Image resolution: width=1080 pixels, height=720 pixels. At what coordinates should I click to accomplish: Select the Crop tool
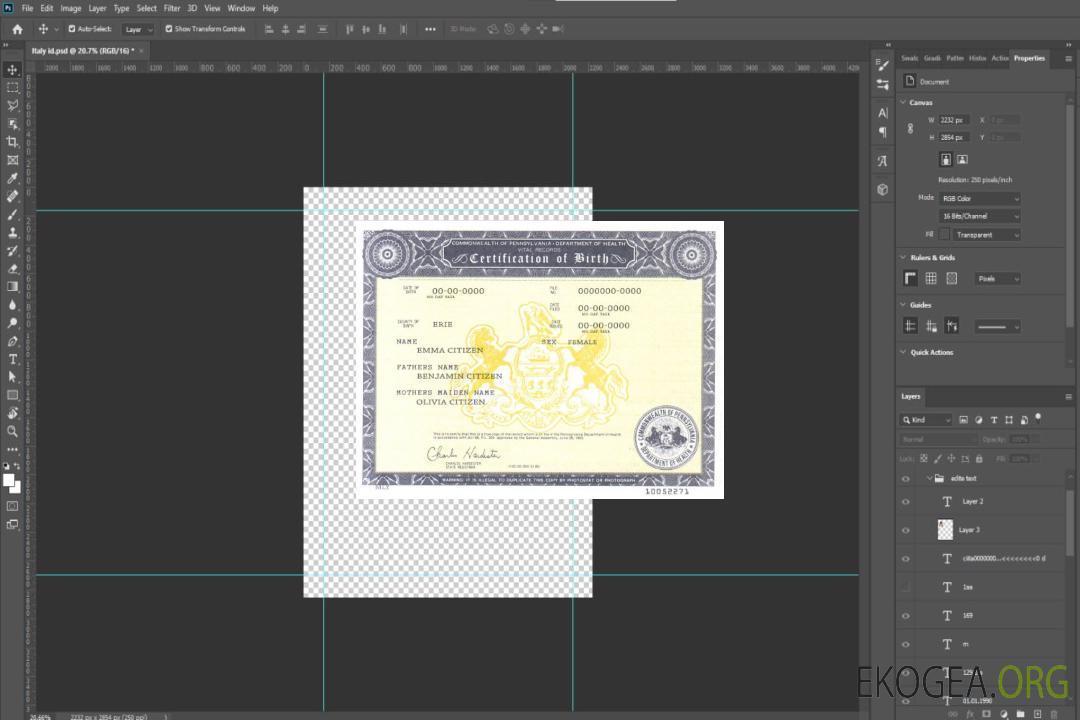click(x=13, y=142)
